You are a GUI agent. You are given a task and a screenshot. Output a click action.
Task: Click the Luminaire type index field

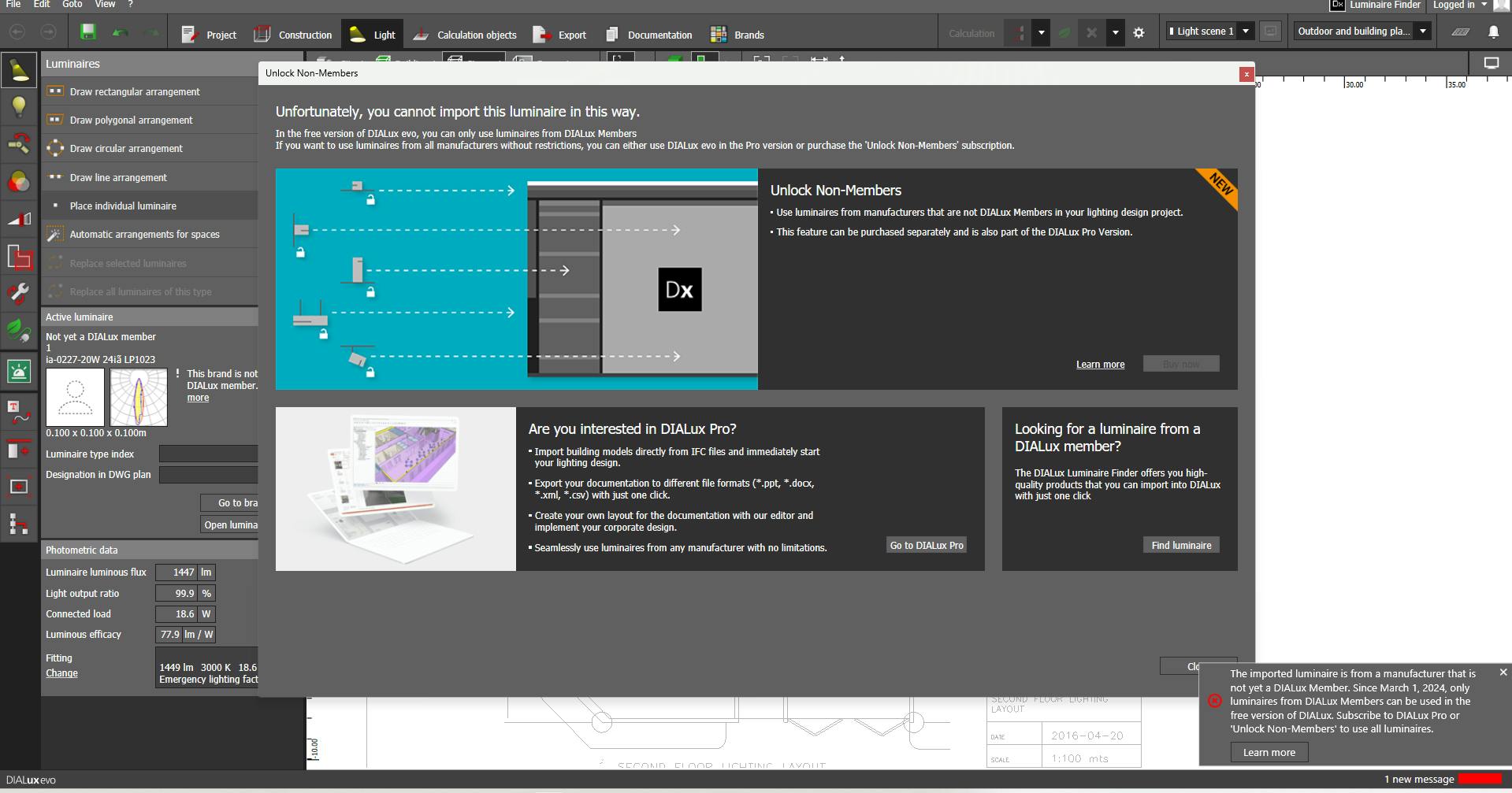(208, 454)
